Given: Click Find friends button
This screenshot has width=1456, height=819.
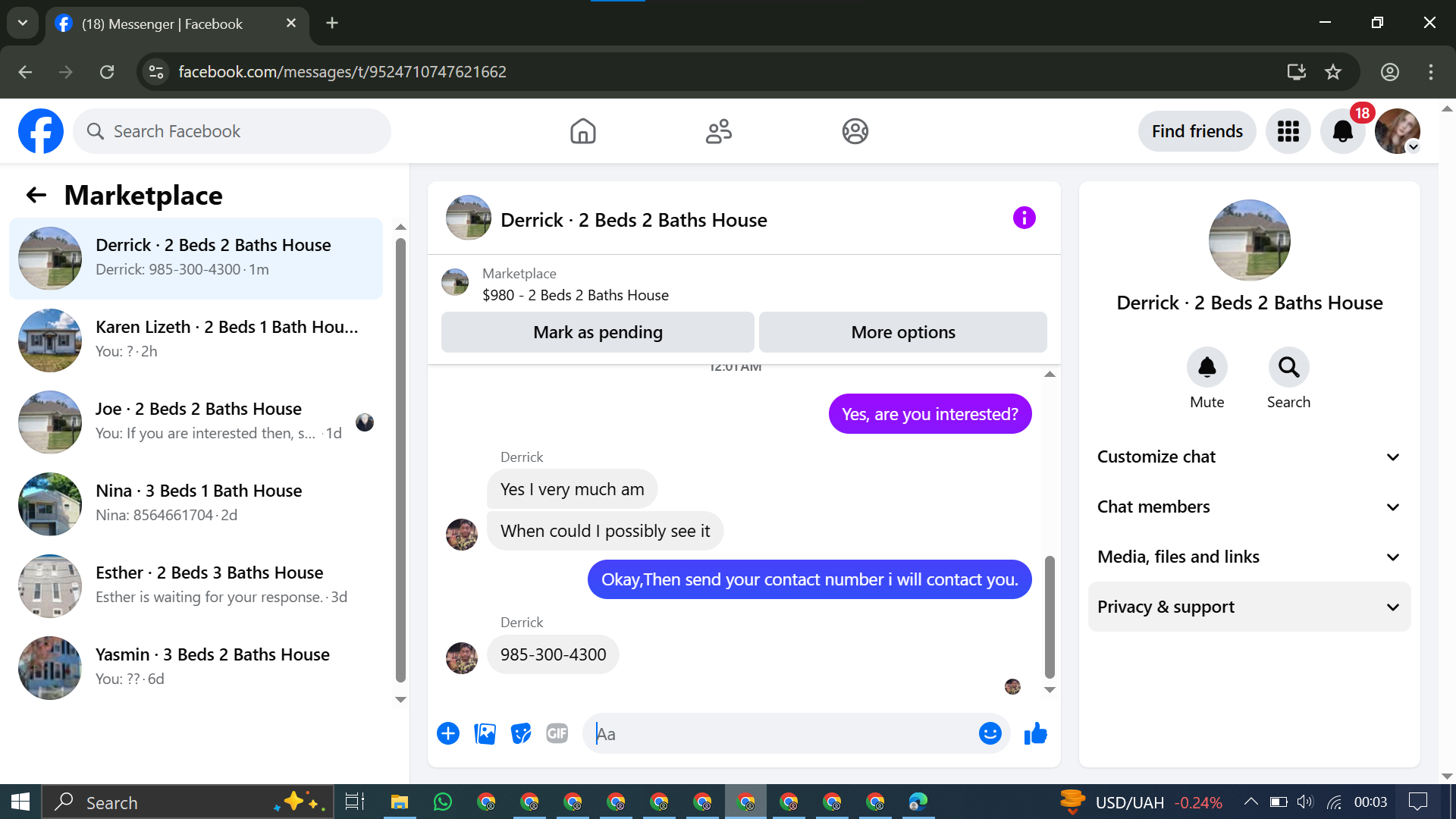Looking at the screenshot, I should (1197, 131).
